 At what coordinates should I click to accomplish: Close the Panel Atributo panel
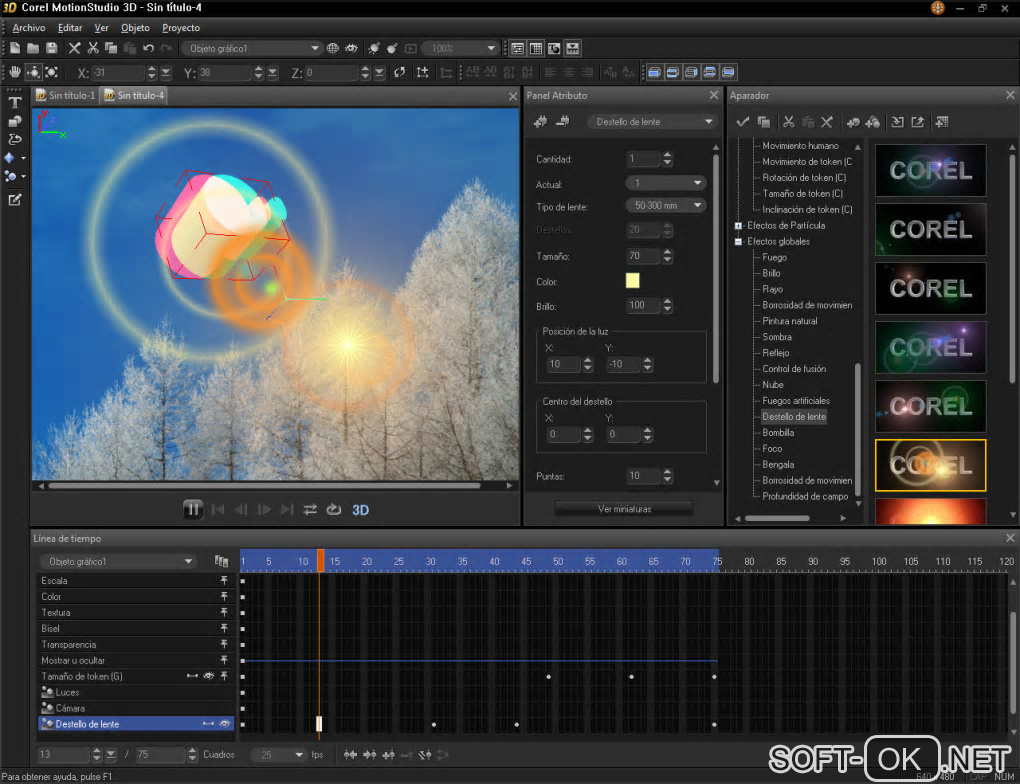coord(714,95)
